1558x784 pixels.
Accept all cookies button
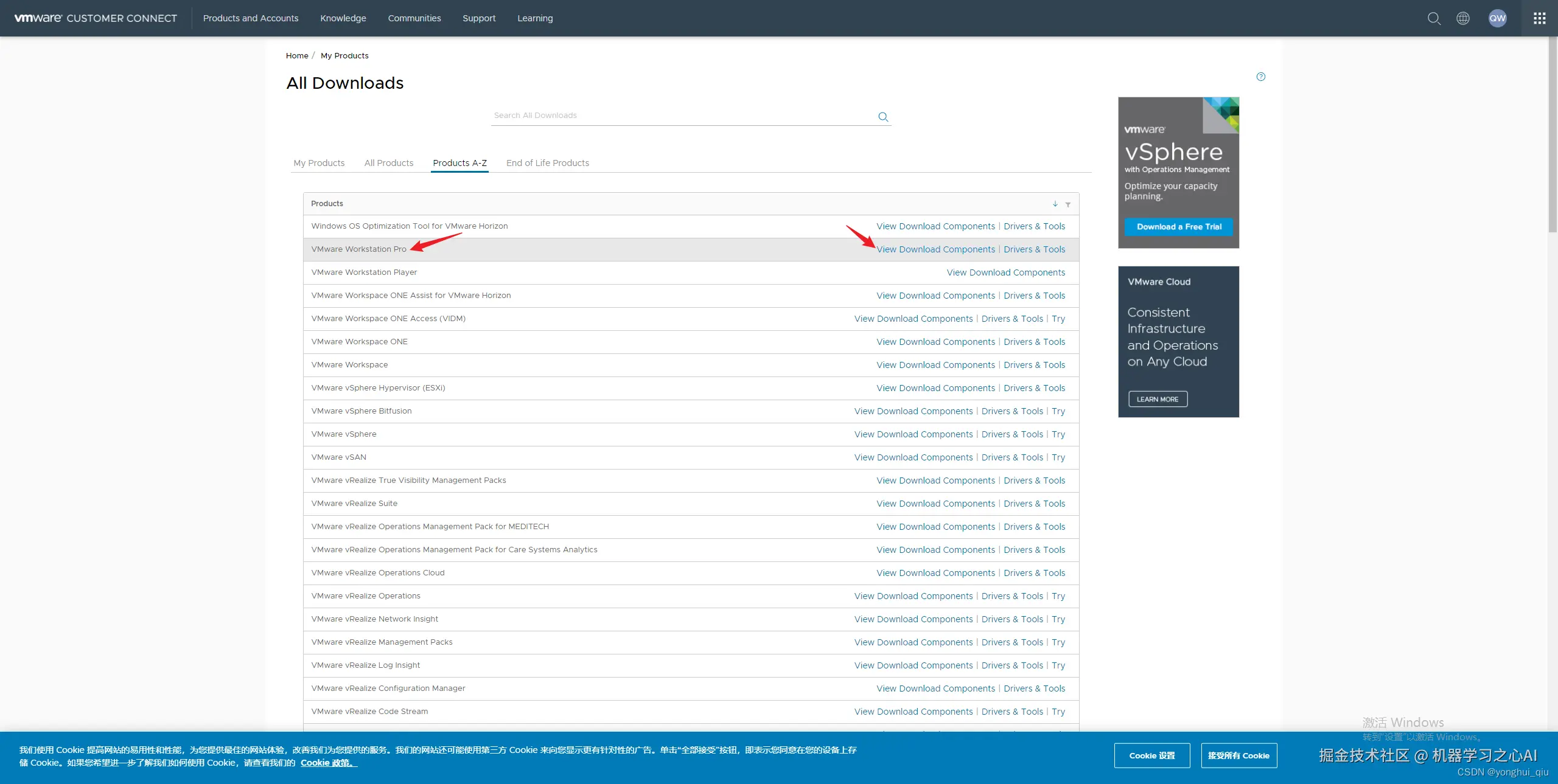coord(1238,755)
